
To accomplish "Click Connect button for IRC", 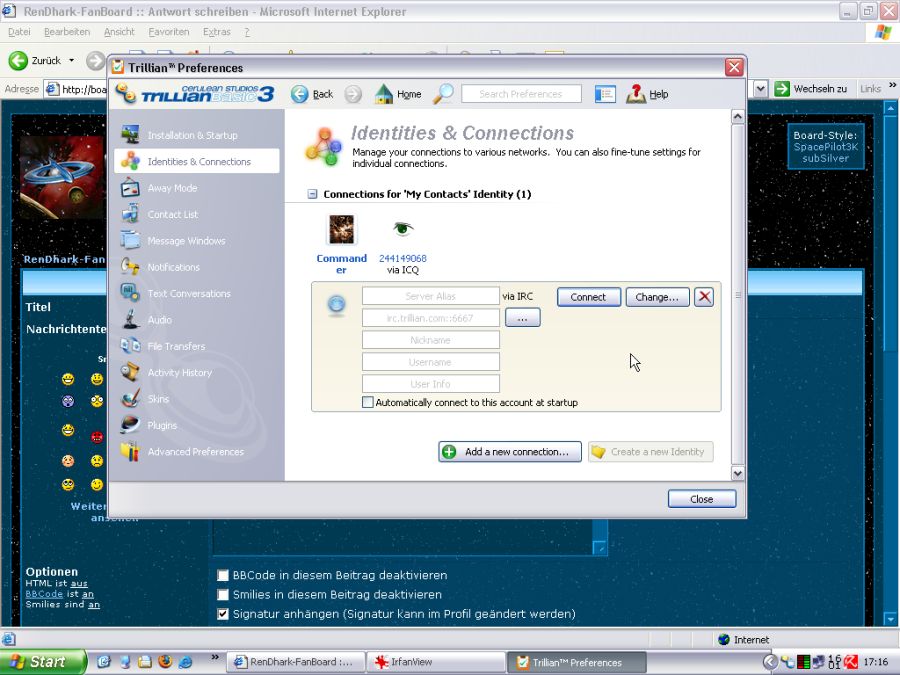I will tap(588, 297).
